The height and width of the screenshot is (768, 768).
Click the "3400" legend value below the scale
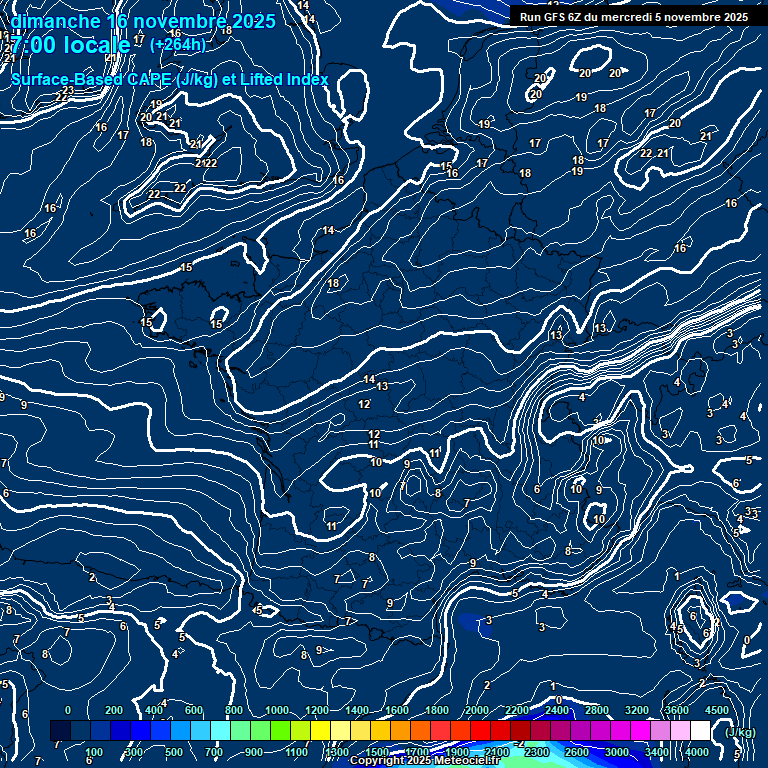pos(657,752)
